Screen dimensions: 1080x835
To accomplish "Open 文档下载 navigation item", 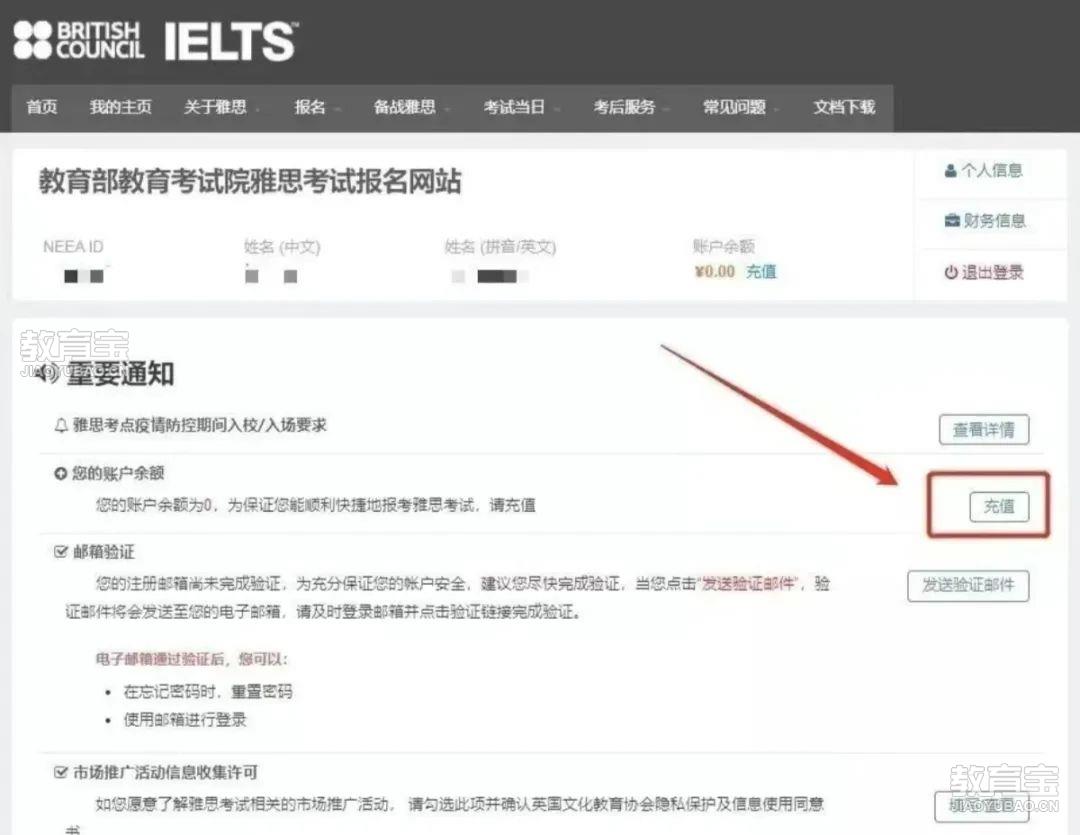I will [x=844, y=107].
